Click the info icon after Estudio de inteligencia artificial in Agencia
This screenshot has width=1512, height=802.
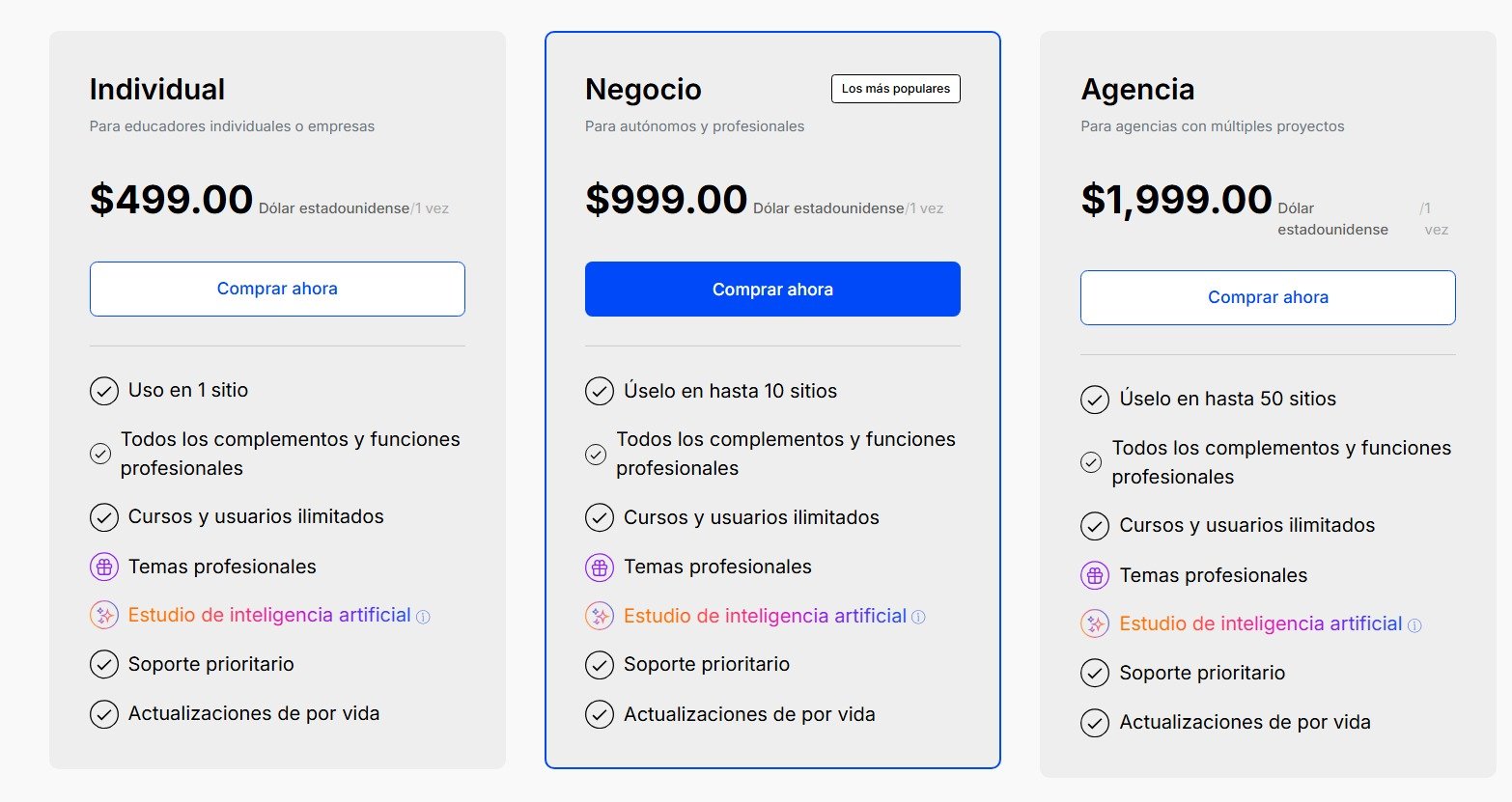click(x=1414, y=625)
